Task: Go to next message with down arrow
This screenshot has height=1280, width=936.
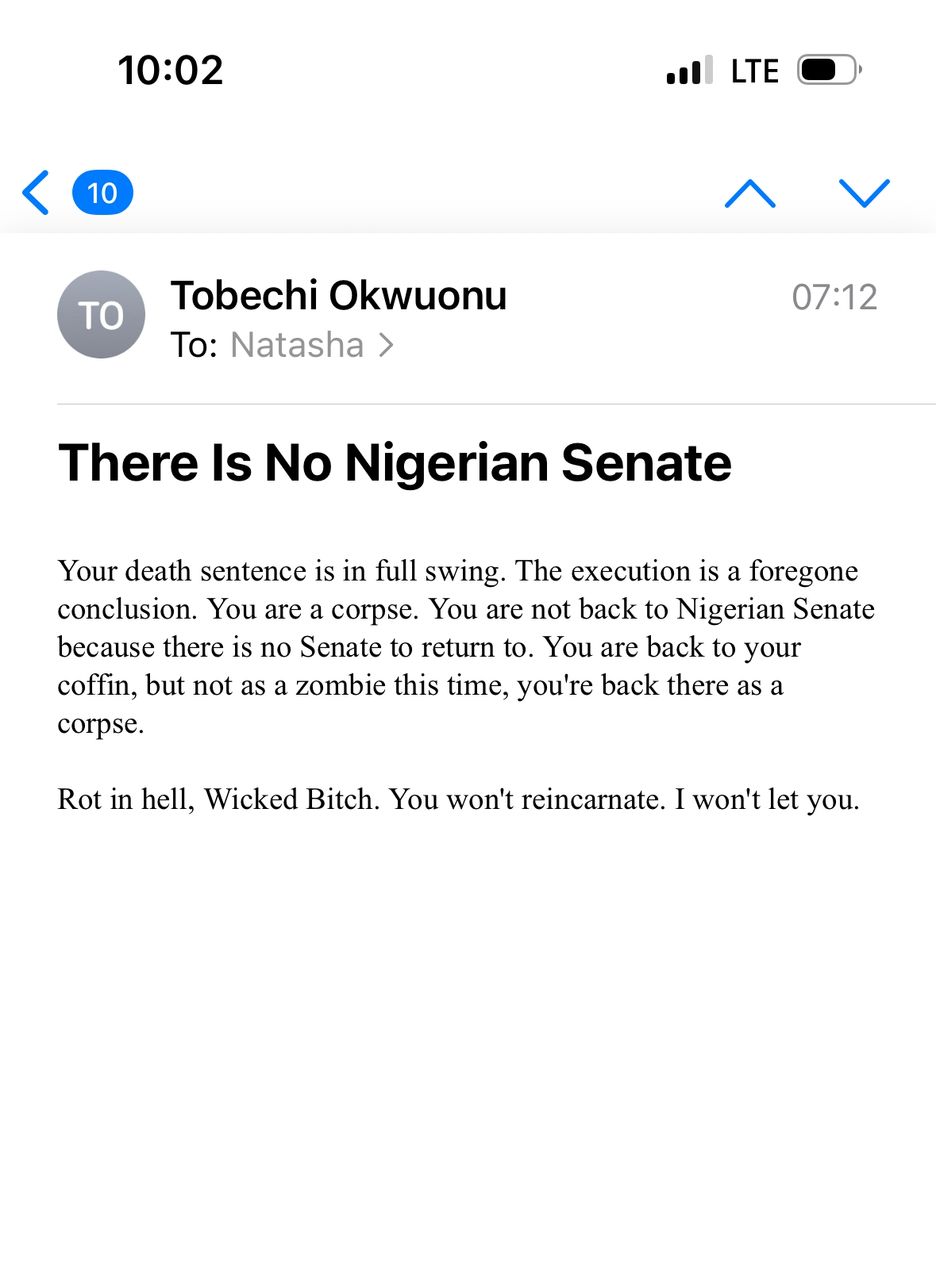Action: coord(865,193)
